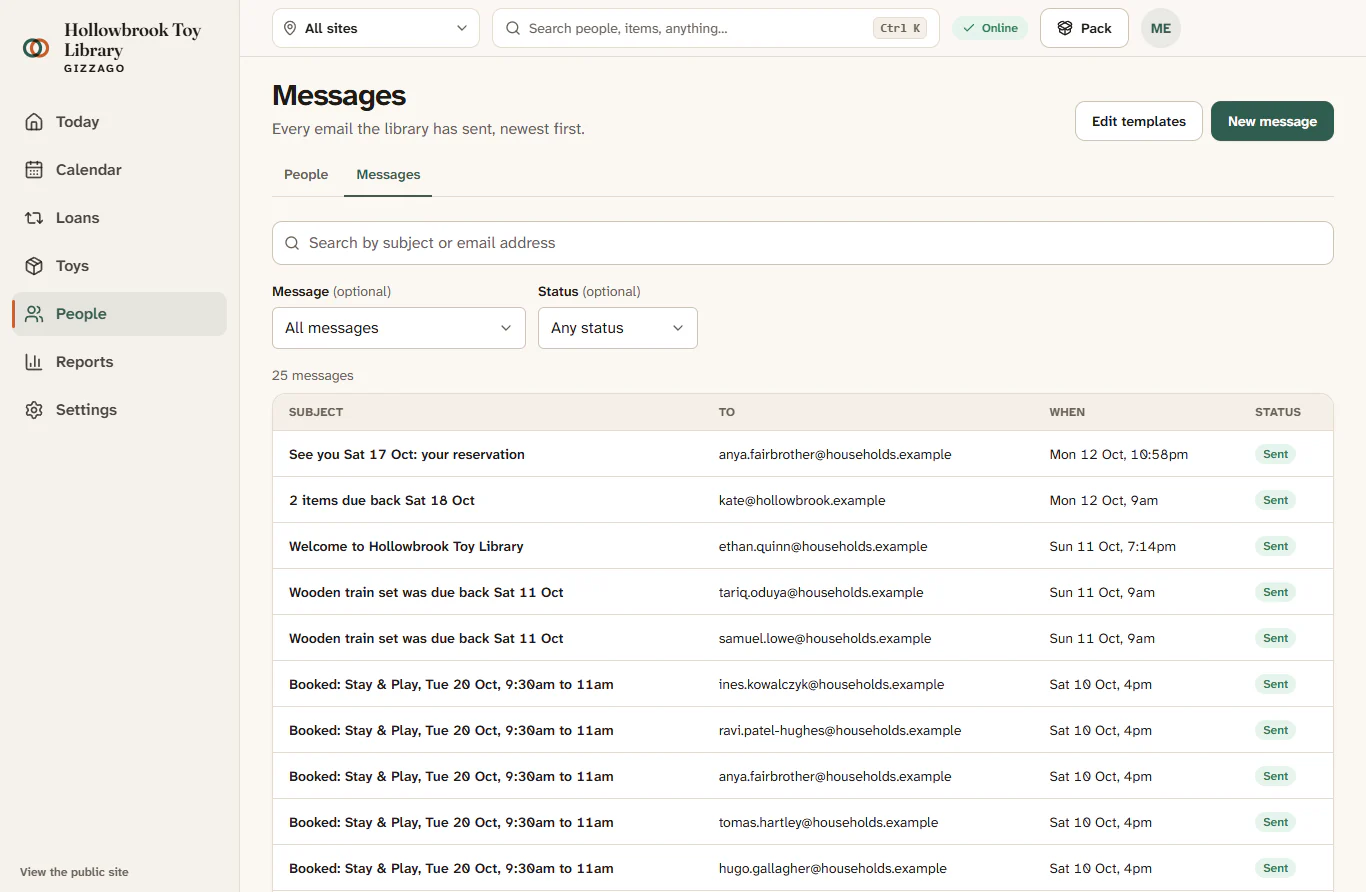Focus the Search people, items, anything field
Image resolution: width=1366 pixels, height=892 pixels.
(716, 28)
